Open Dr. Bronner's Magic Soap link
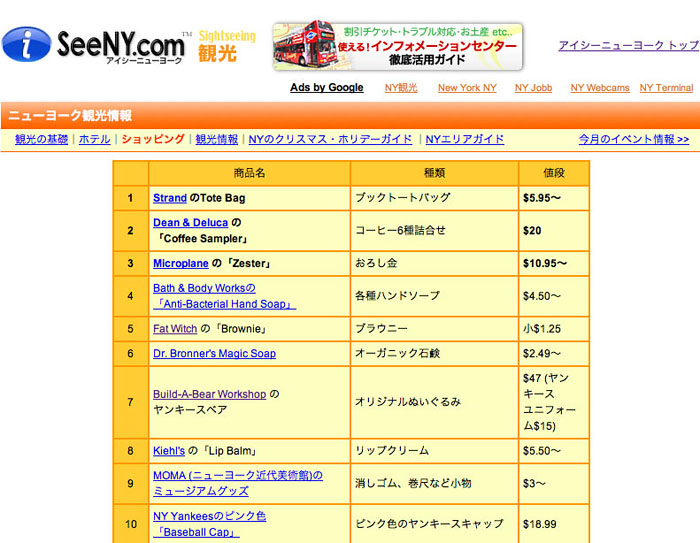 pyautogui.click(x=214, y=353)
